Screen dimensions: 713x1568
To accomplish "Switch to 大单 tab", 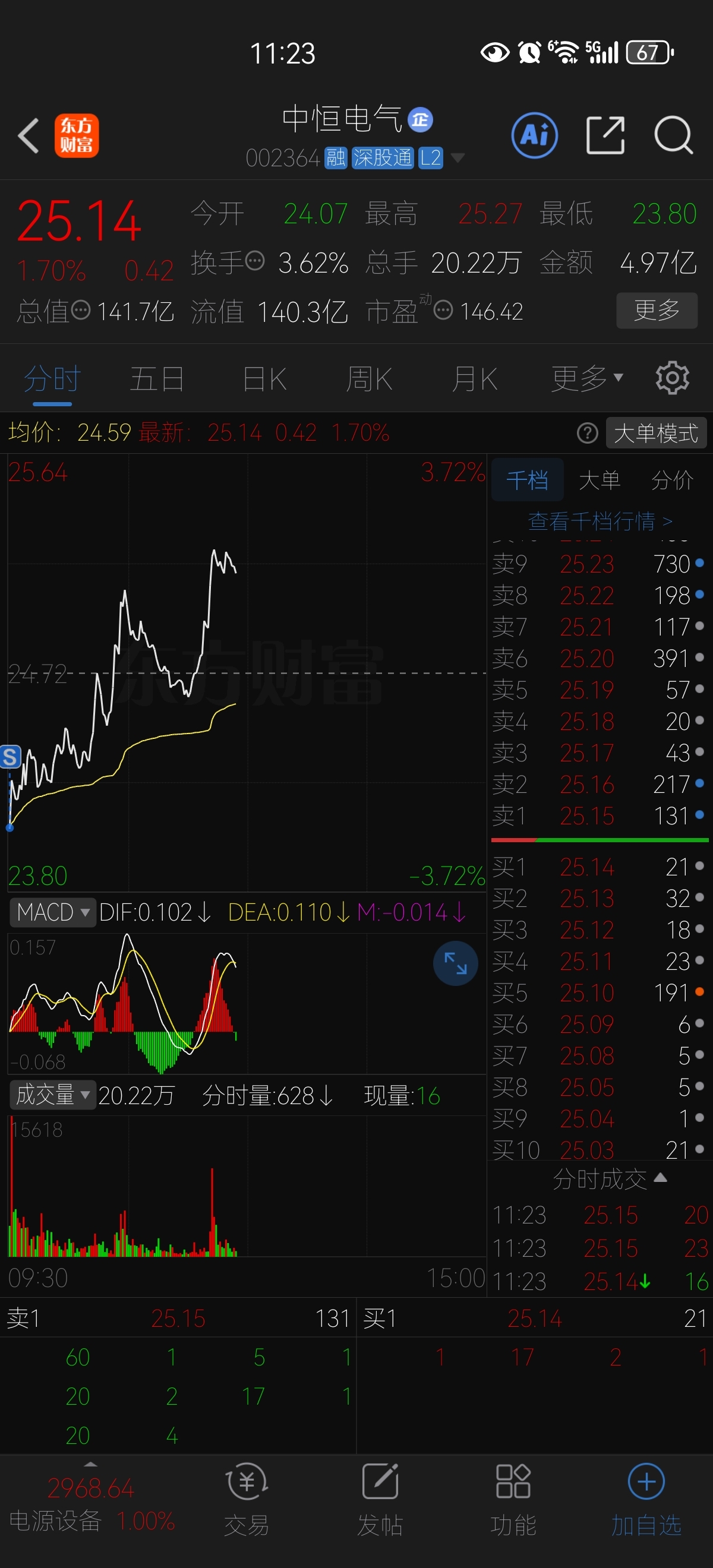I will 600,480.
